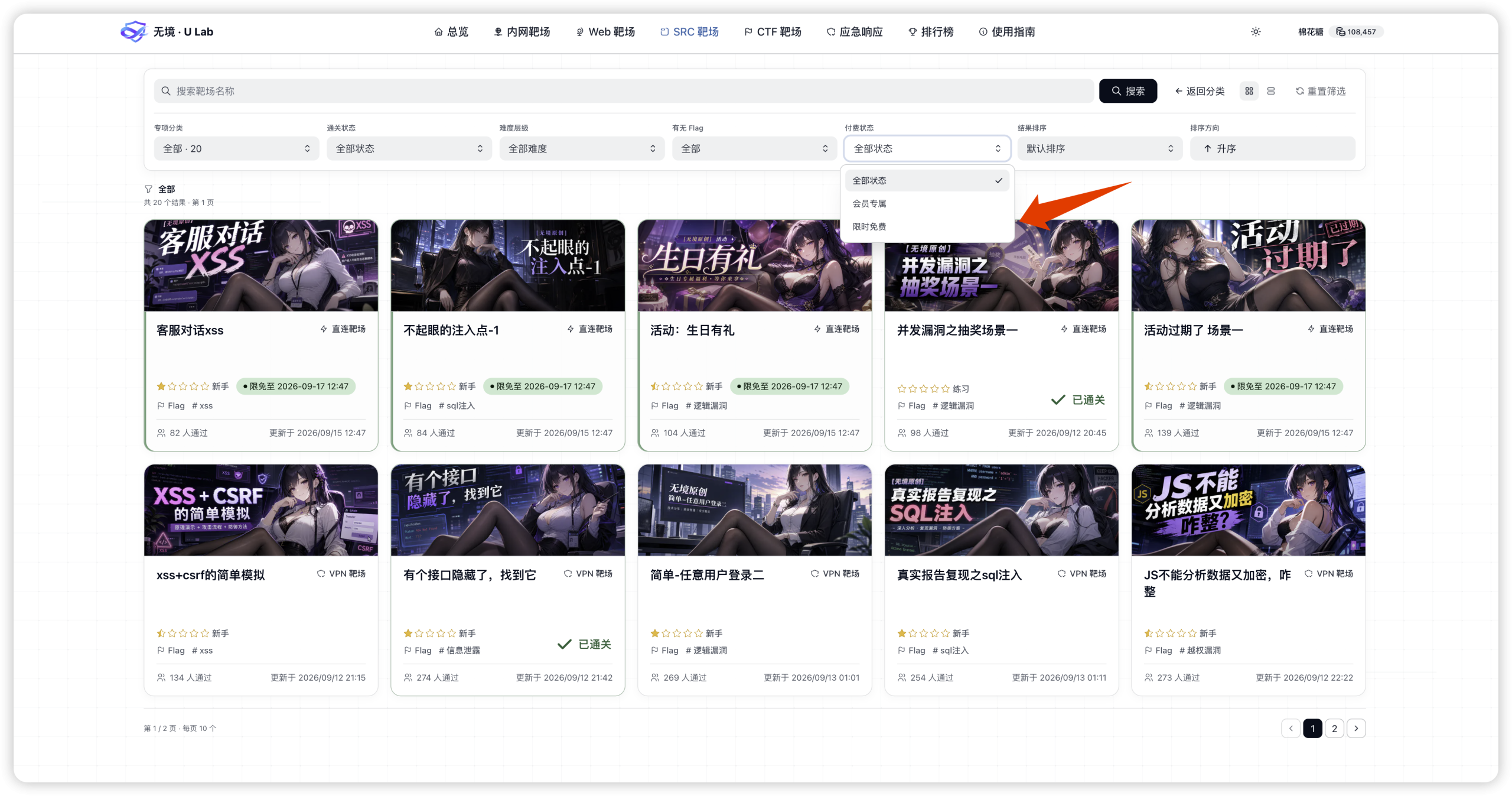Click the # 信息泄露 tag
This screenshot has width=1512, height=796.
460,651
